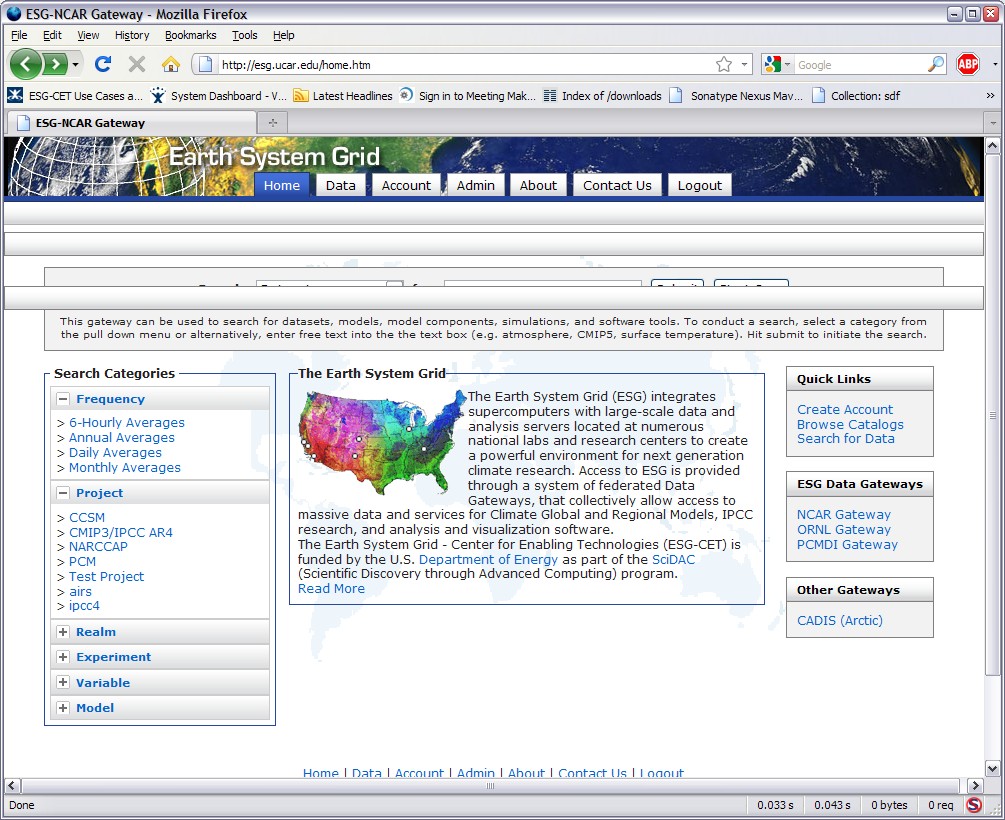Open Latest Headlines RSS feed bookmark

[x=343, y=96]
